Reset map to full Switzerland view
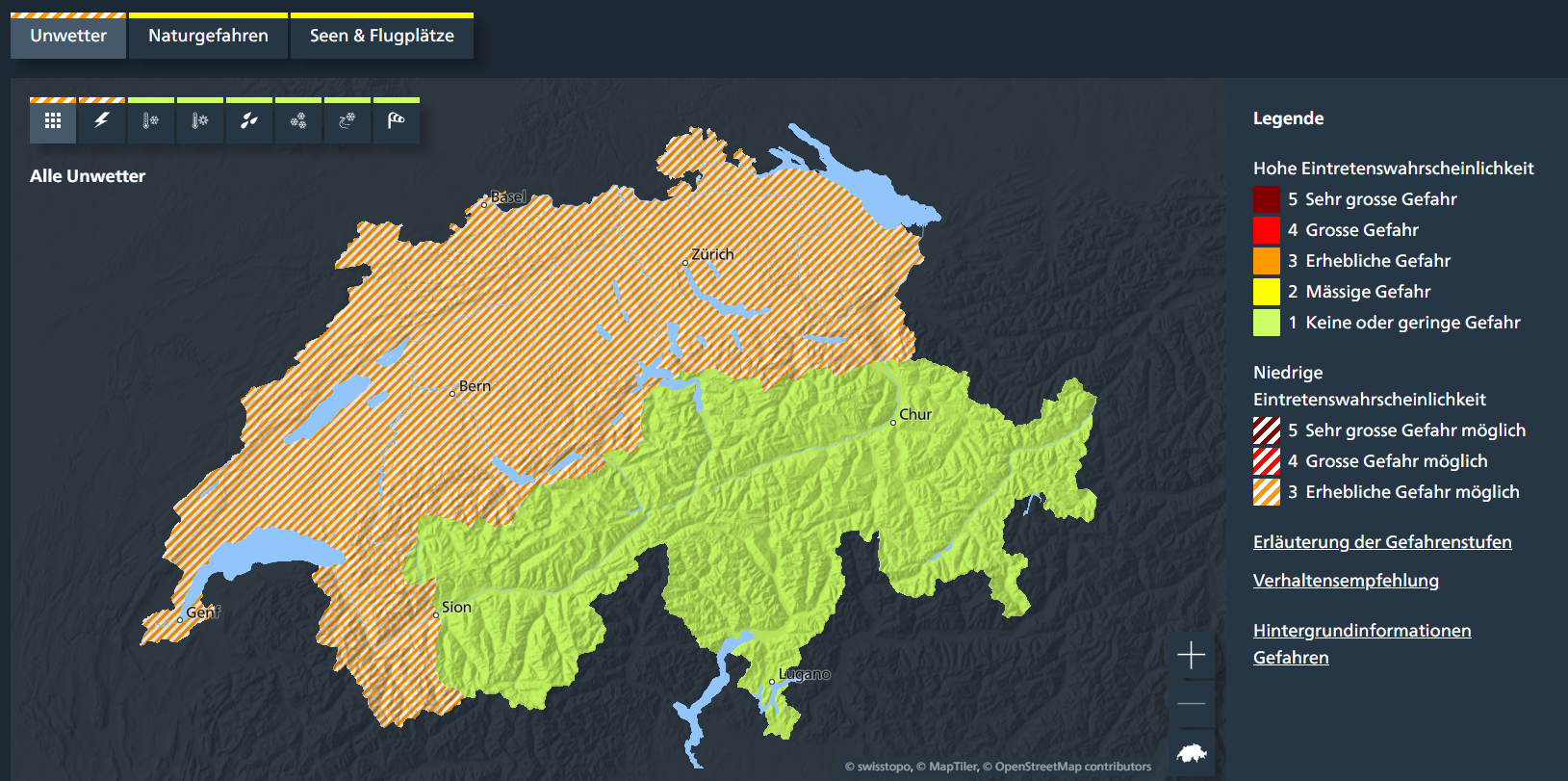Image resolution: width=1568 pixels, height=781 pixels. click(x=1191, y=753)
